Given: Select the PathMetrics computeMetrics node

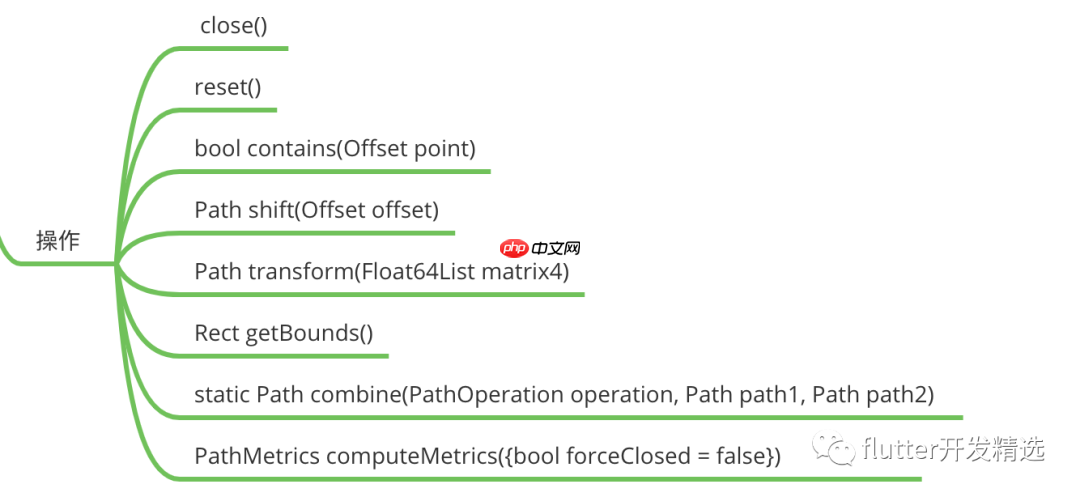Looking at the screenshot, I should (x=487, y=457).
